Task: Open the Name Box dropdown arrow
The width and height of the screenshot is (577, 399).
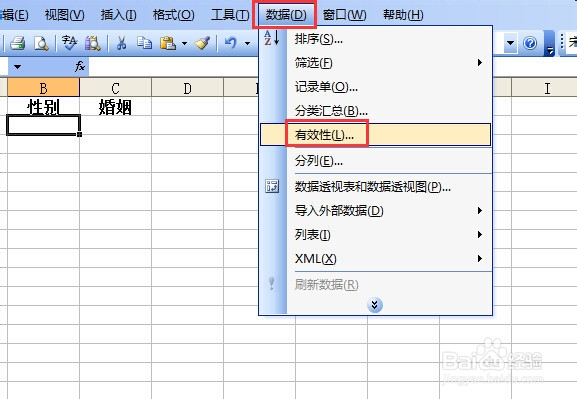Action: click(17, 67)
